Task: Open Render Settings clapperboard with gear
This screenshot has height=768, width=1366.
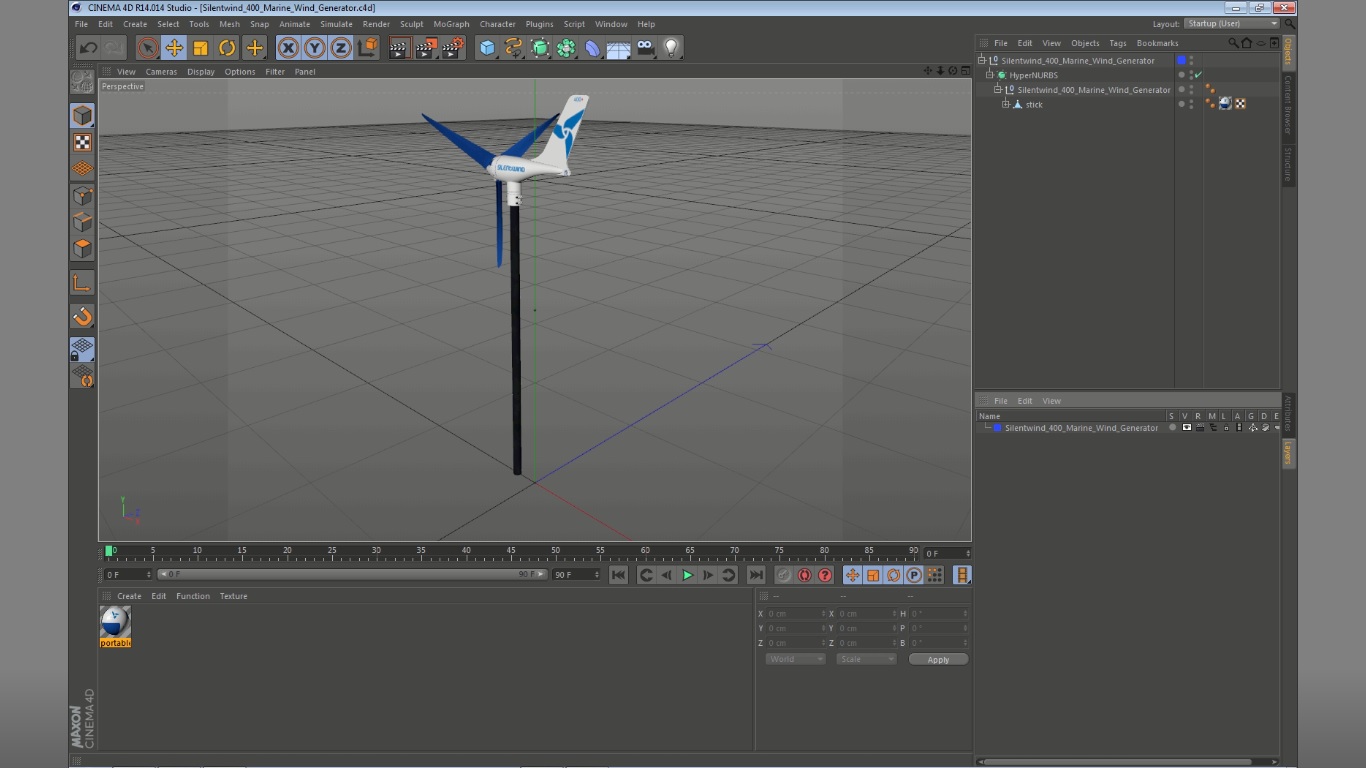Action: [453, 47]
